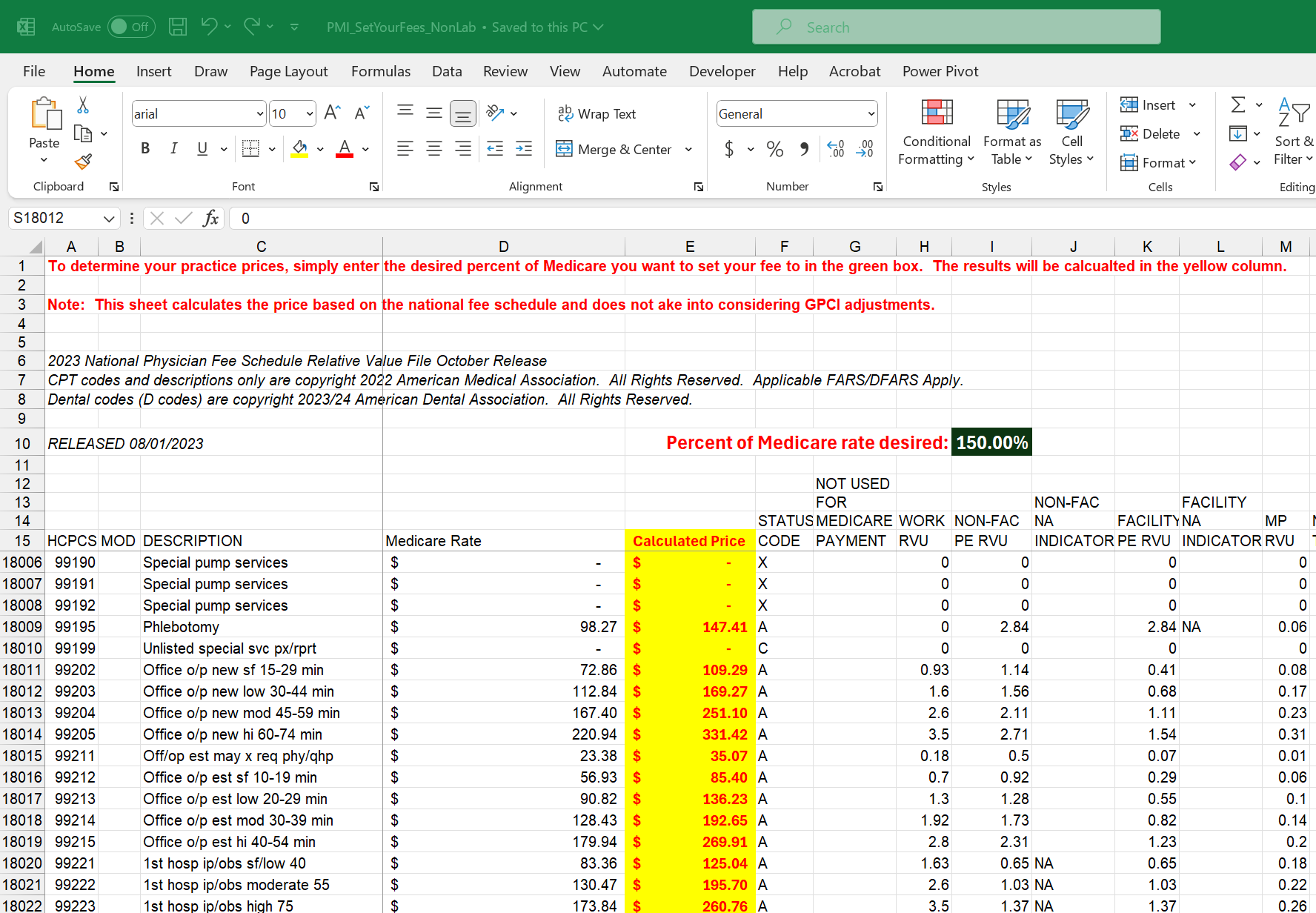
Task: Click the Save floppy disk icon
Action: click(x=178, y=27)
